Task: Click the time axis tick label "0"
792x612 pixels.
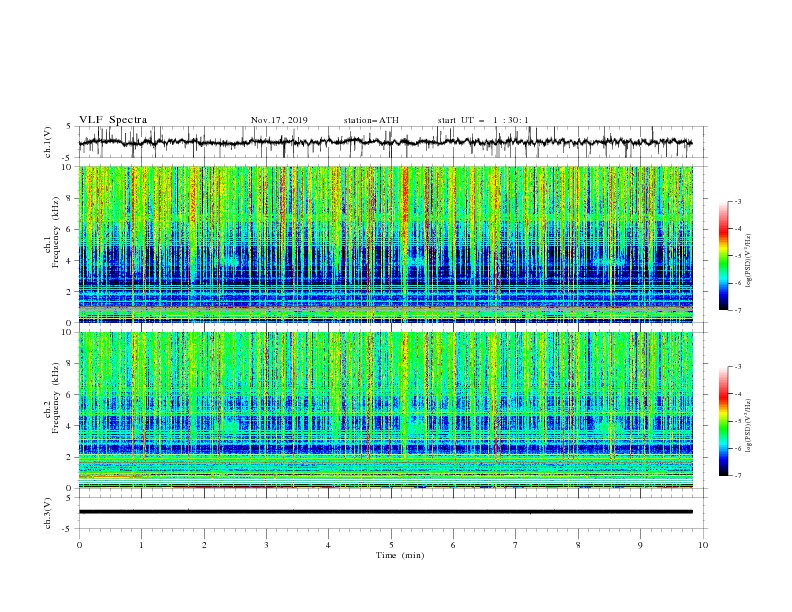Action: point(79,545)
